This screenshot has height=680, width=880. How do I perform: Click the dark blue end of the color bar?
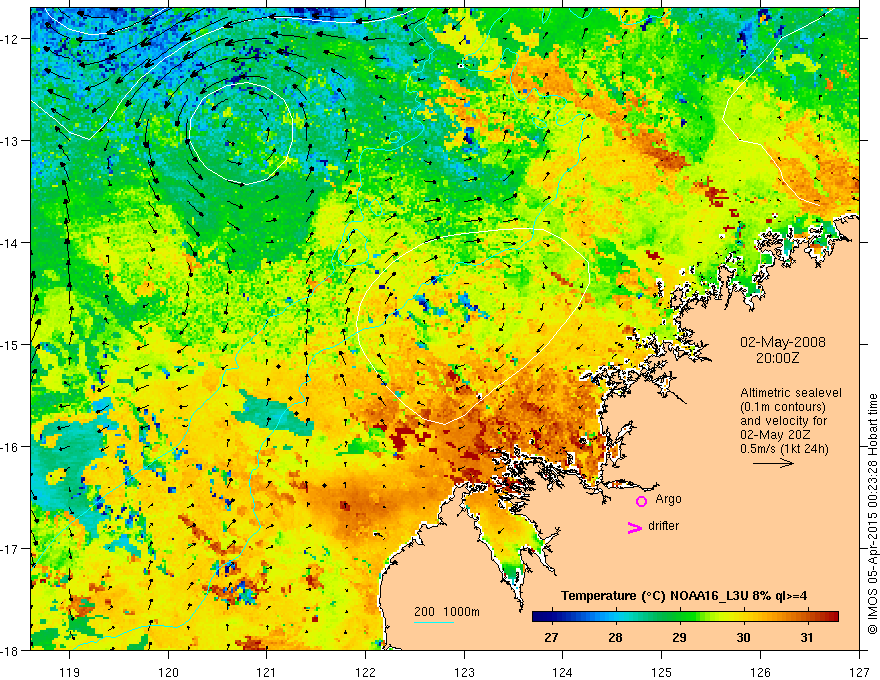[539, 617]
